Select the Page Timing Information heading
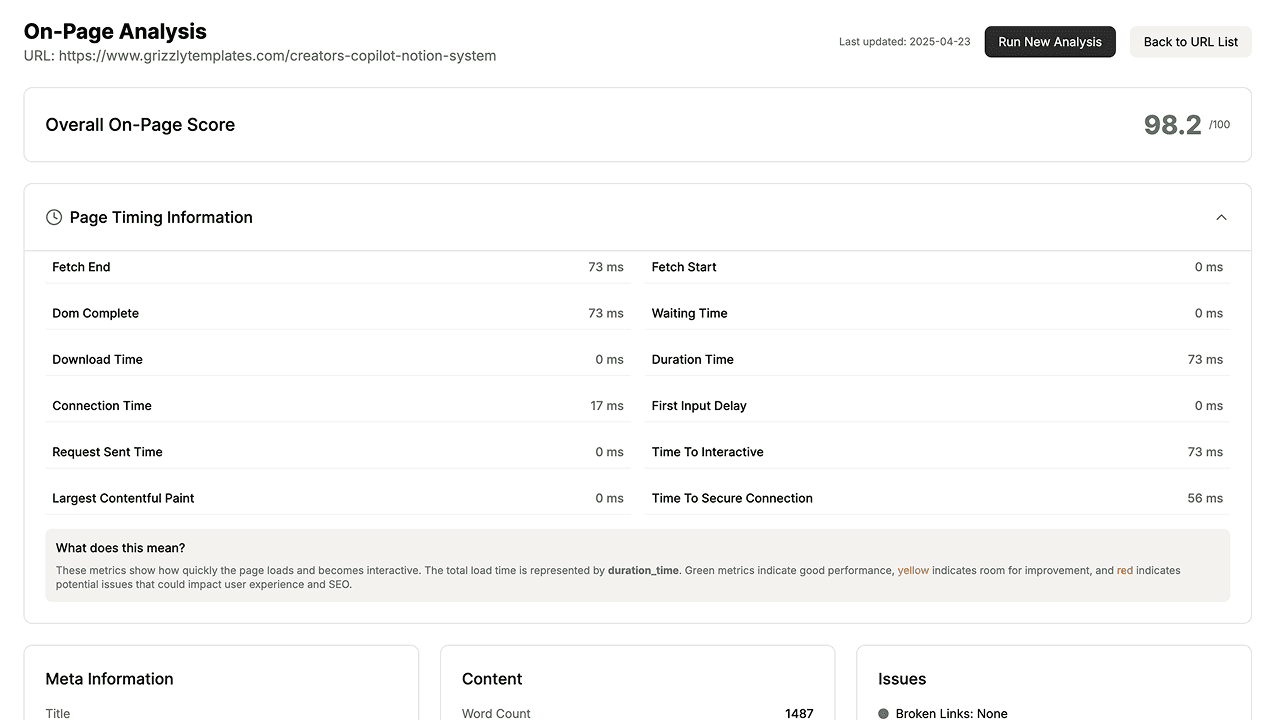Image resolution: width=1280 pixels, height=720 pixels. [161, 217]
